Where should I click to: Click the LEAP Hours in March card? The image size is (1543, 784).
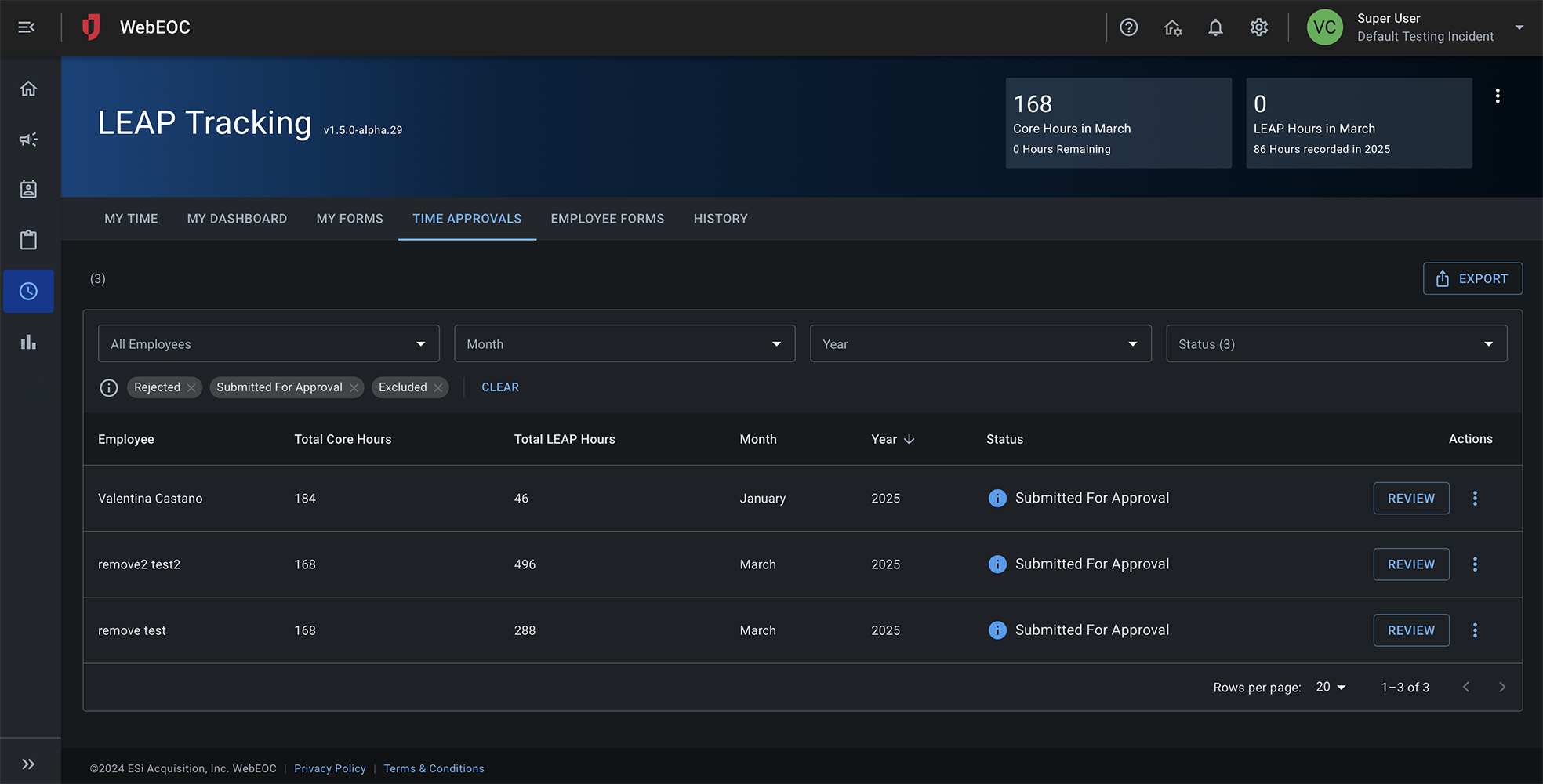(x=1359, y=123)
